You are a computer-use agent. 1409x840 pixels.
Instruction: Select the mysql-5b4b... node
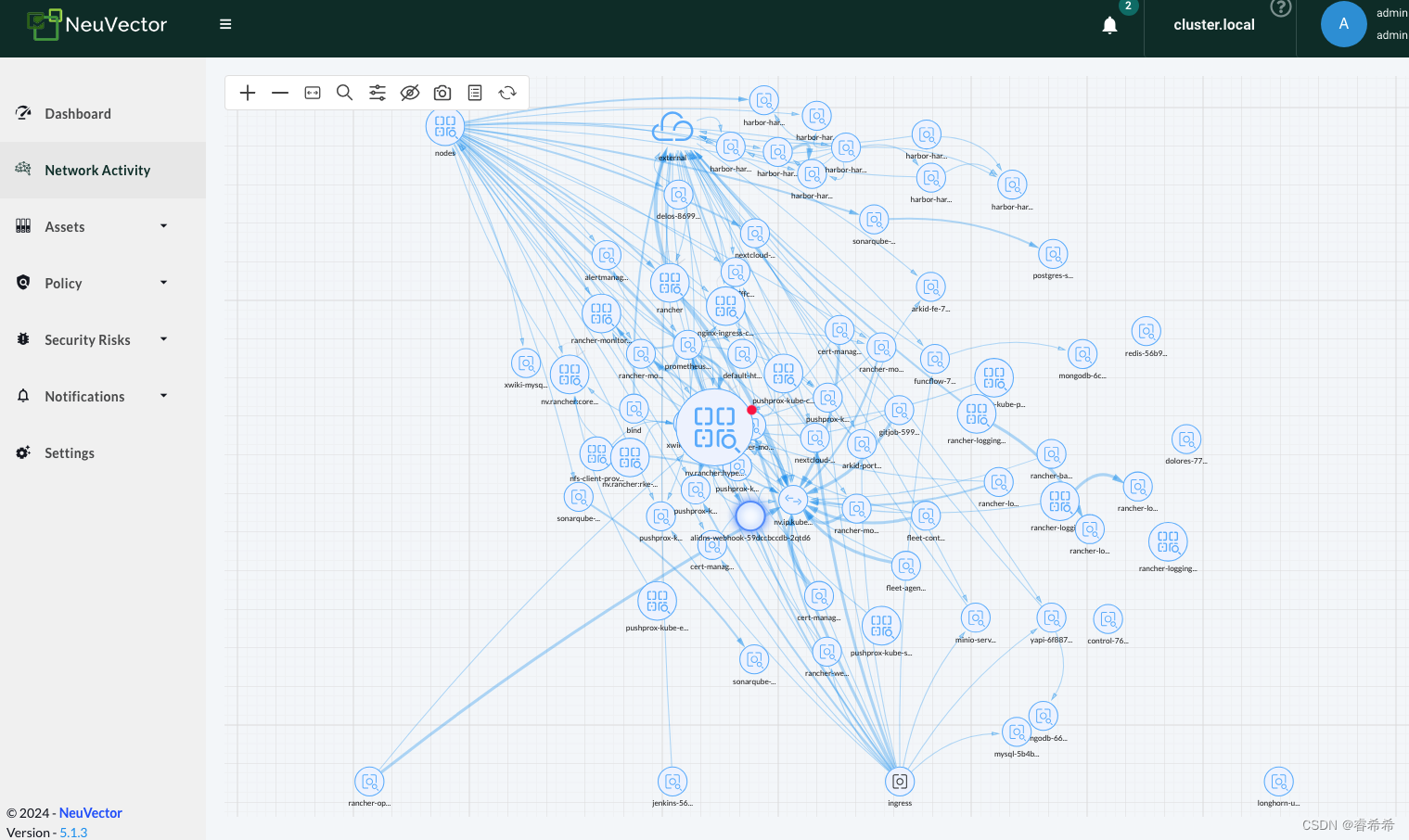pyautogui.click(x=1017, y=732)
